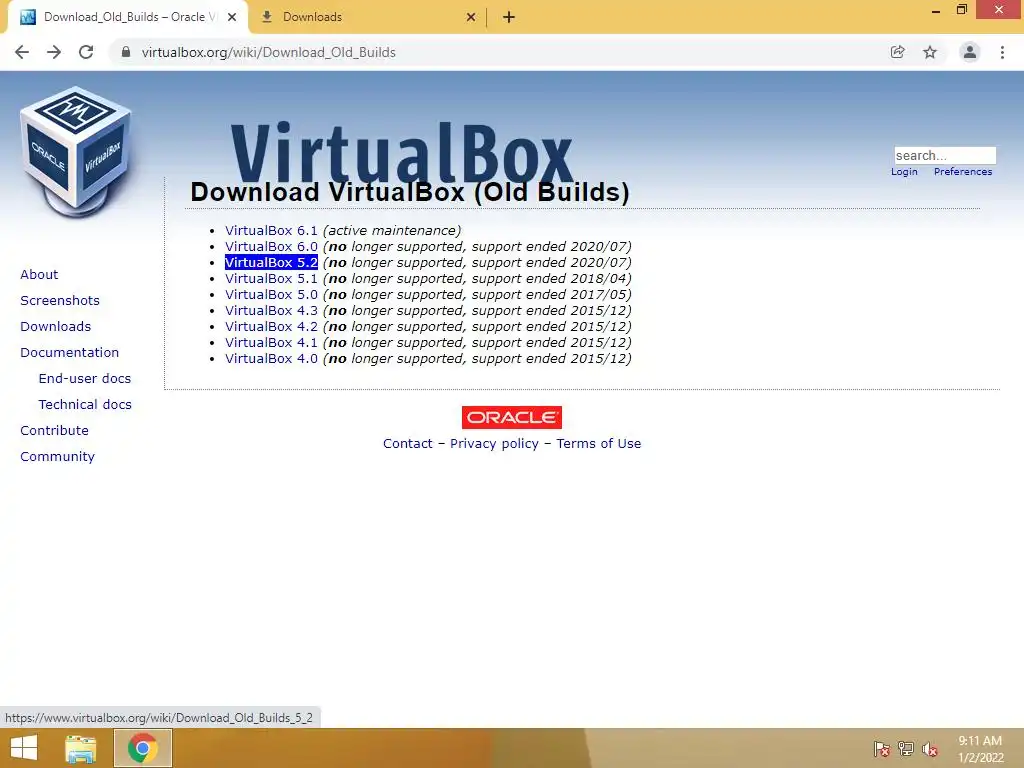Image resolution: width=1024 pixels, height=768 pixels.
Task: Open the Contact footer link
Action: [408, 443]
